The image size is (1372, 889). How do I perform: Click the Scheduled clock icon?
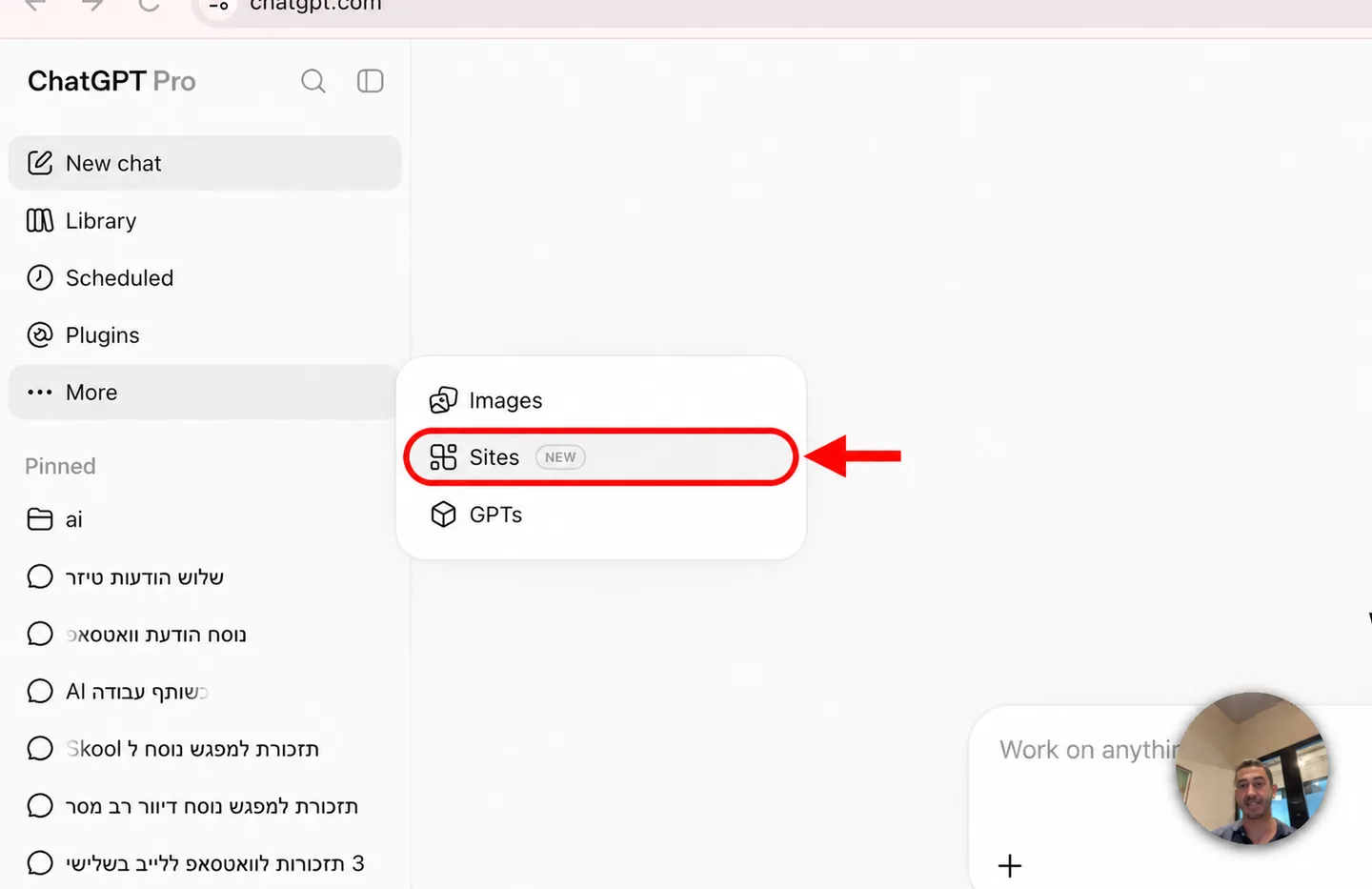[40, 277]
